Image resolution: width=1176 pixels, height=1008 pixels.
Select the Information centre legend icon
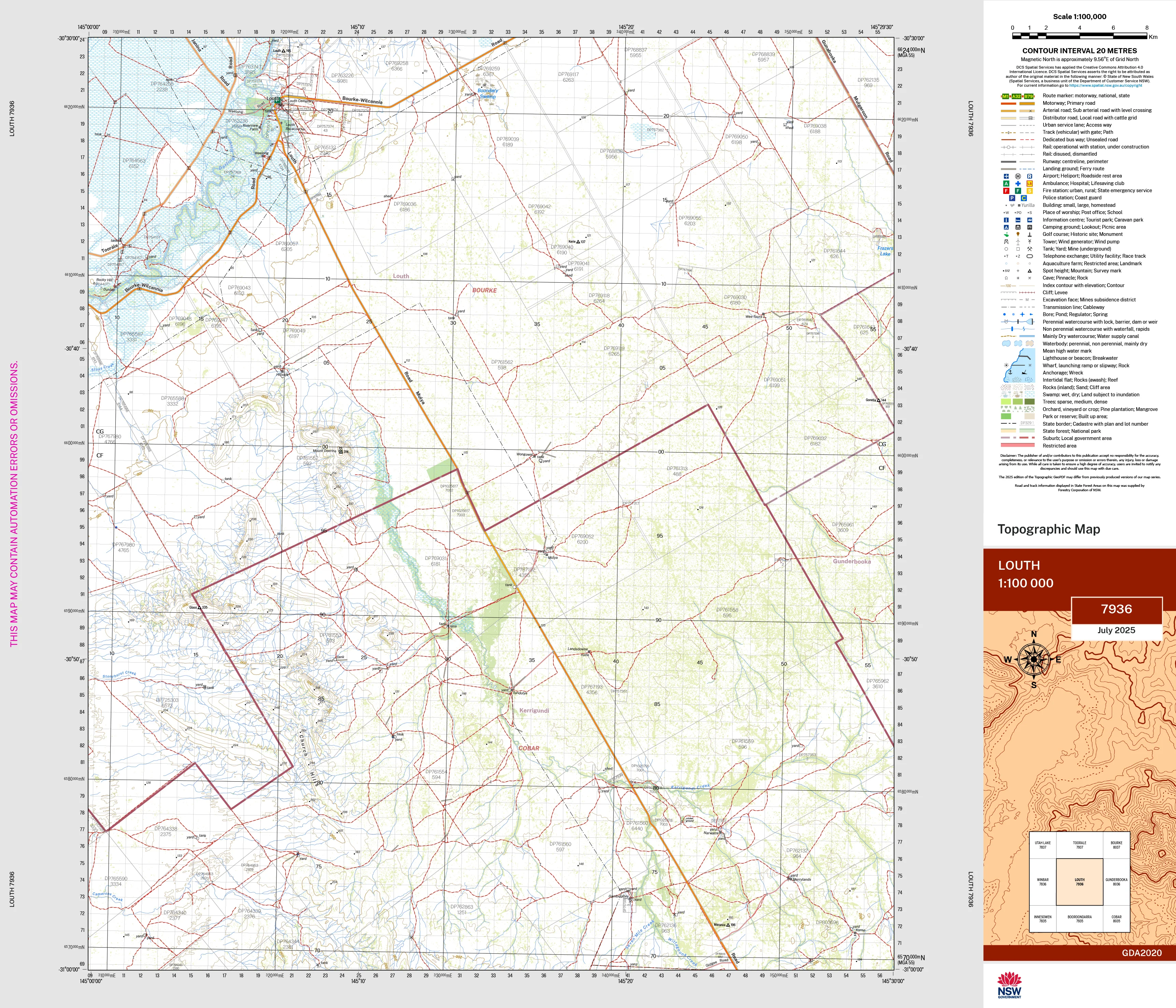[1006, 219]
